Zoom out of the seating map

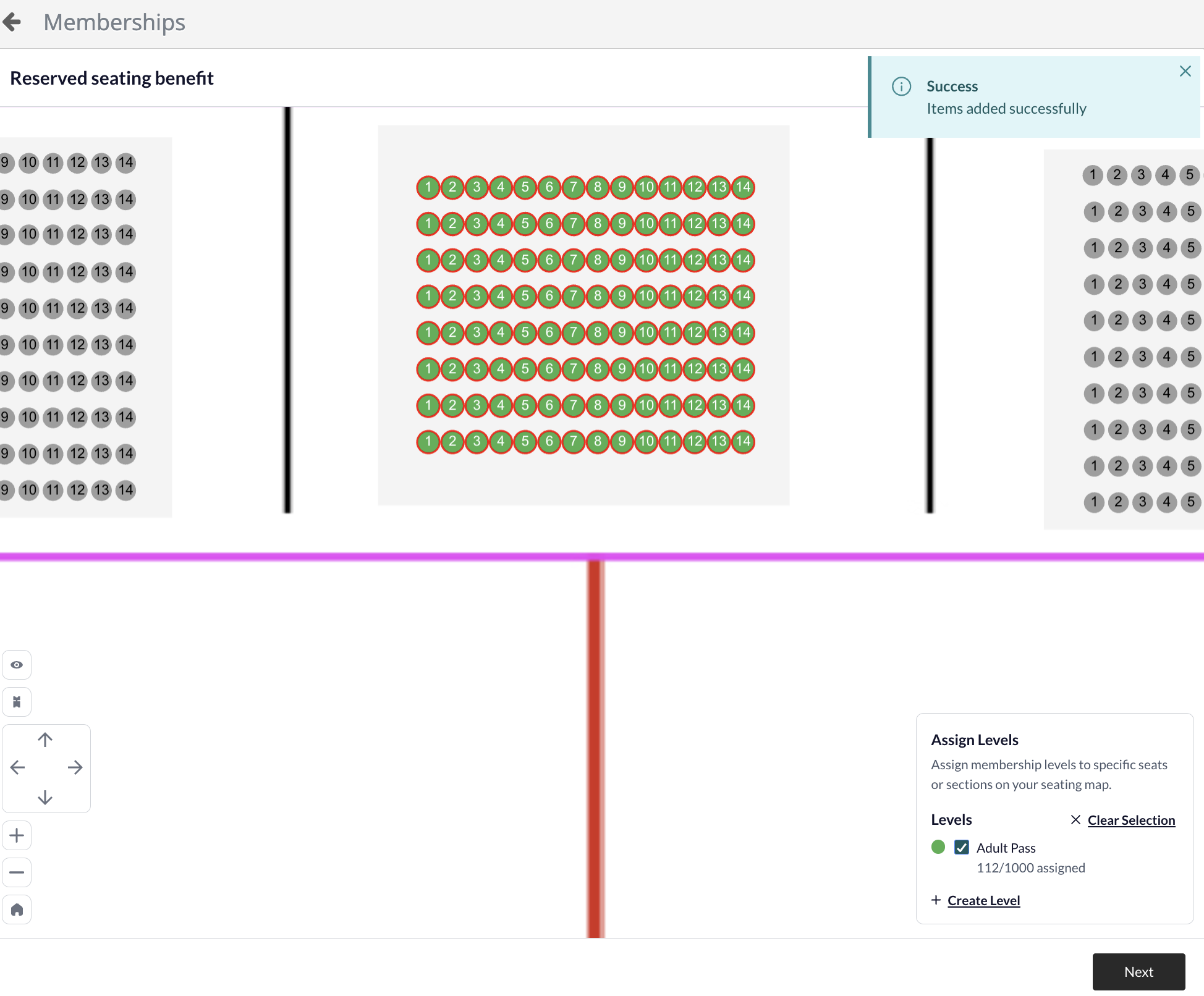point(17,872)
